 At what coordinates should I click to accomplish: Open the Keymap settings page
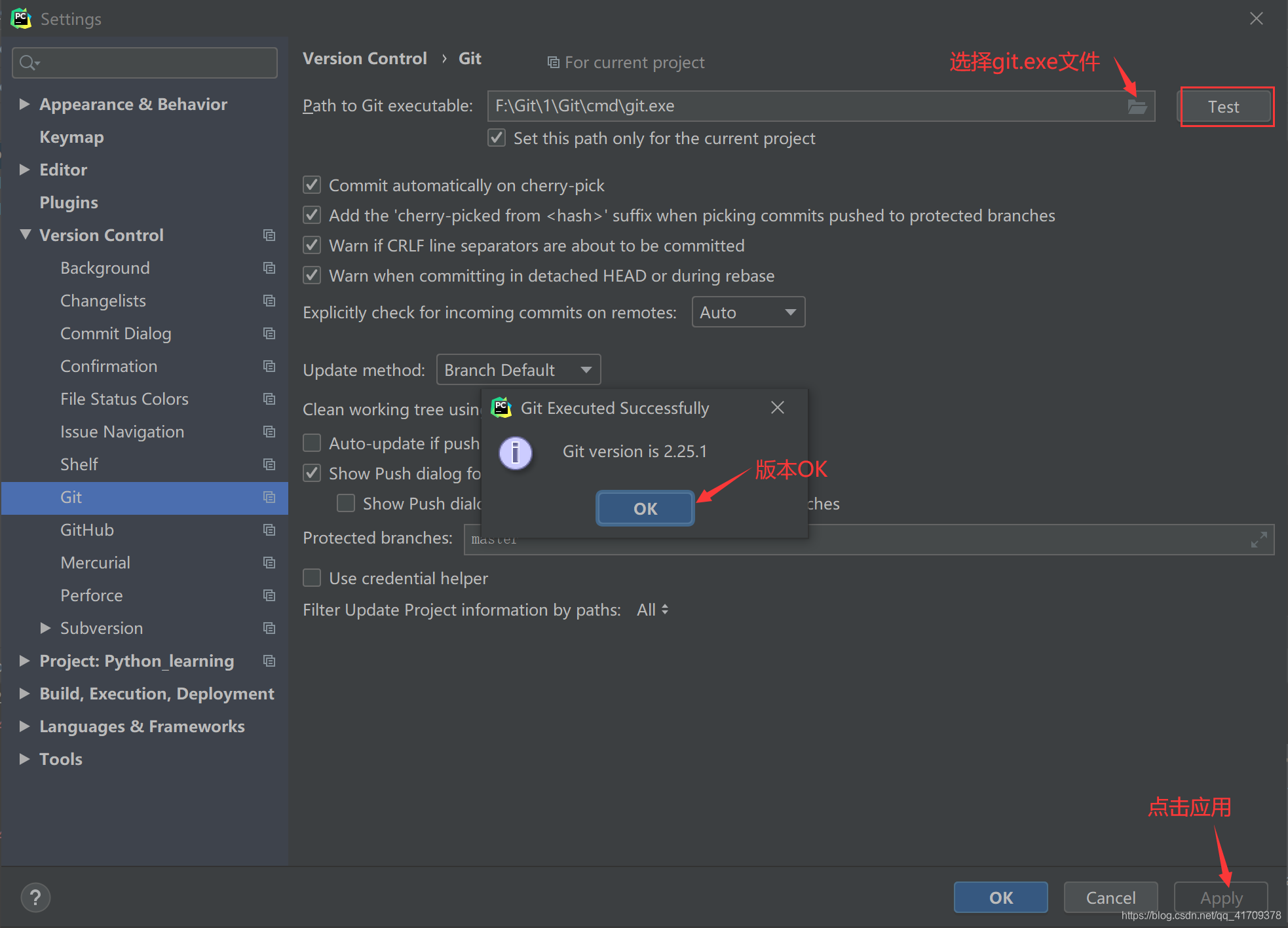(x=71, y=137)
